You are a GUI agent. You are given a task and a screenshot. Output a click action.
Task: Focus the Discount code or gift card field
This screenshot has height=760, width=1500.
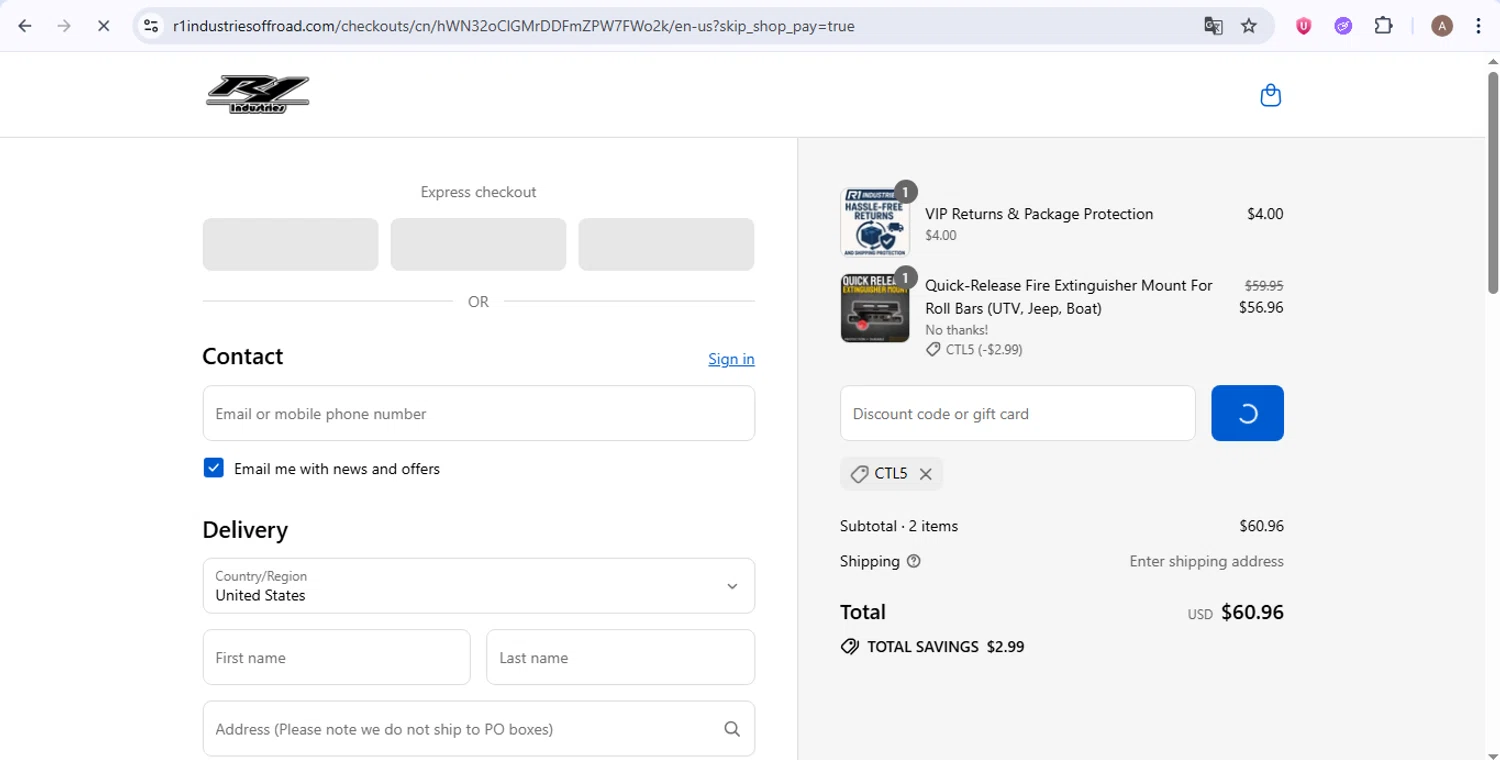[x=1018, y=413]
